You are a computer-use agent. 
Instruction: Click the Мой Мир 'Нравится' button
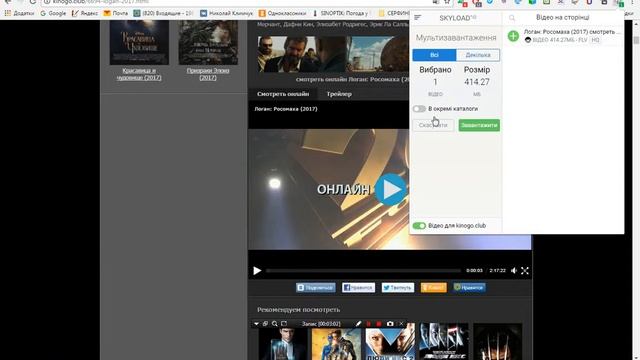pos(469,288)
